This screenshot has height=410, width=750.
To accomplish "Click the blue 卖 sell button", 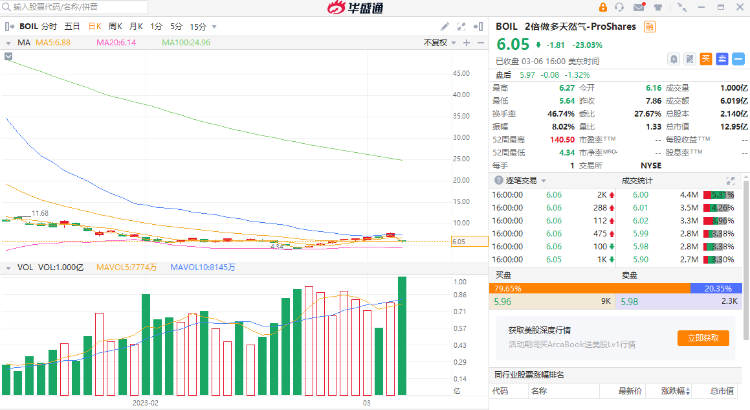I will coord(722,59).
